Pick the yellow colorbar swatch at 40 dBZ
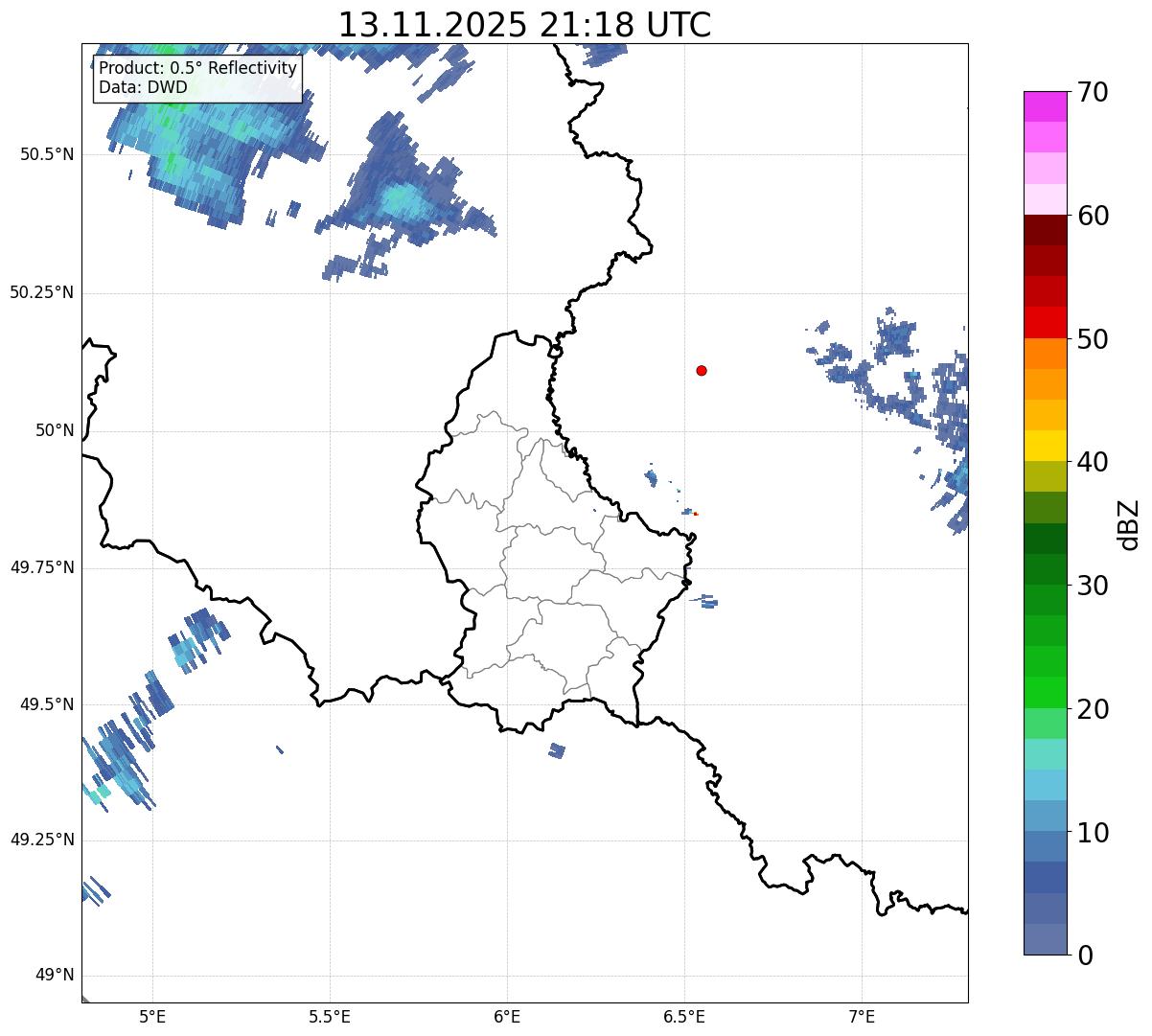This screenshot has height=1036, width=1152. pos(1044,446)
